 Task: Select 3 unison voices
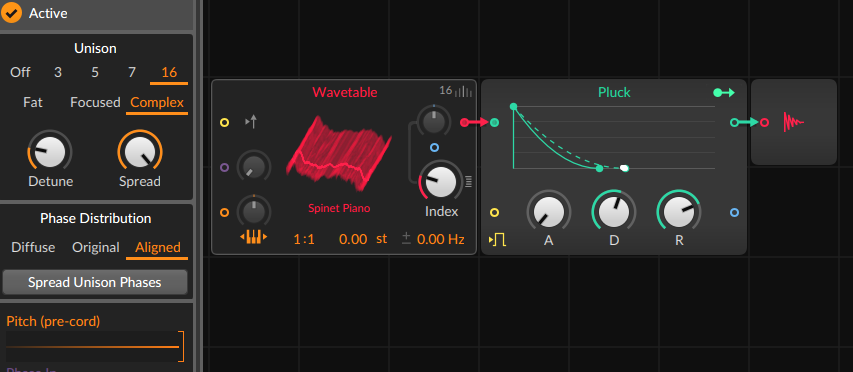click(58, 72)
